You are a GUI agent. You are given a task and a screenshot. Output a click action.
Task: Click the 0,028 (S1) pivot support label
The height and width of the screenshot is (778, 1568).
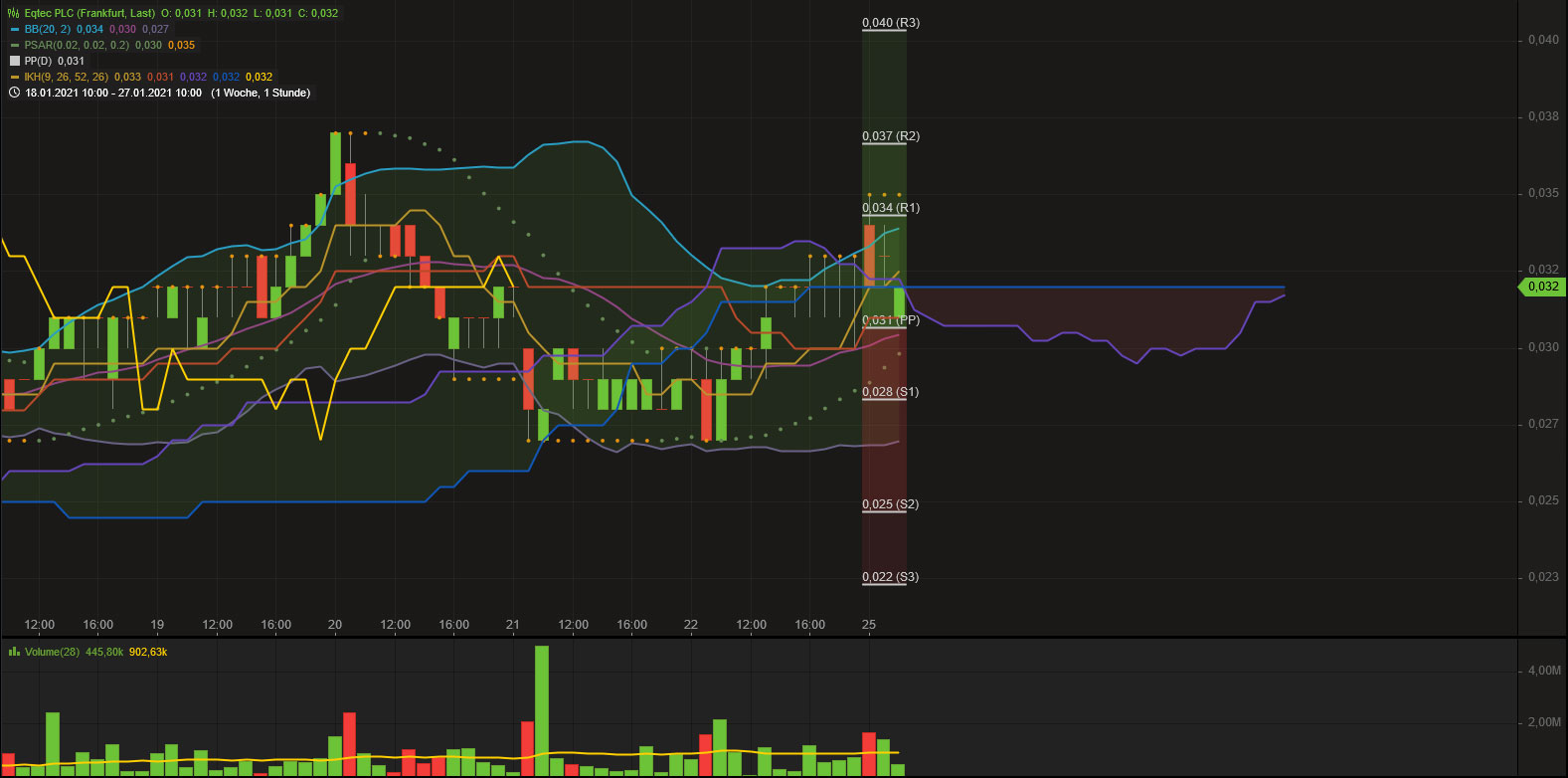890,392
